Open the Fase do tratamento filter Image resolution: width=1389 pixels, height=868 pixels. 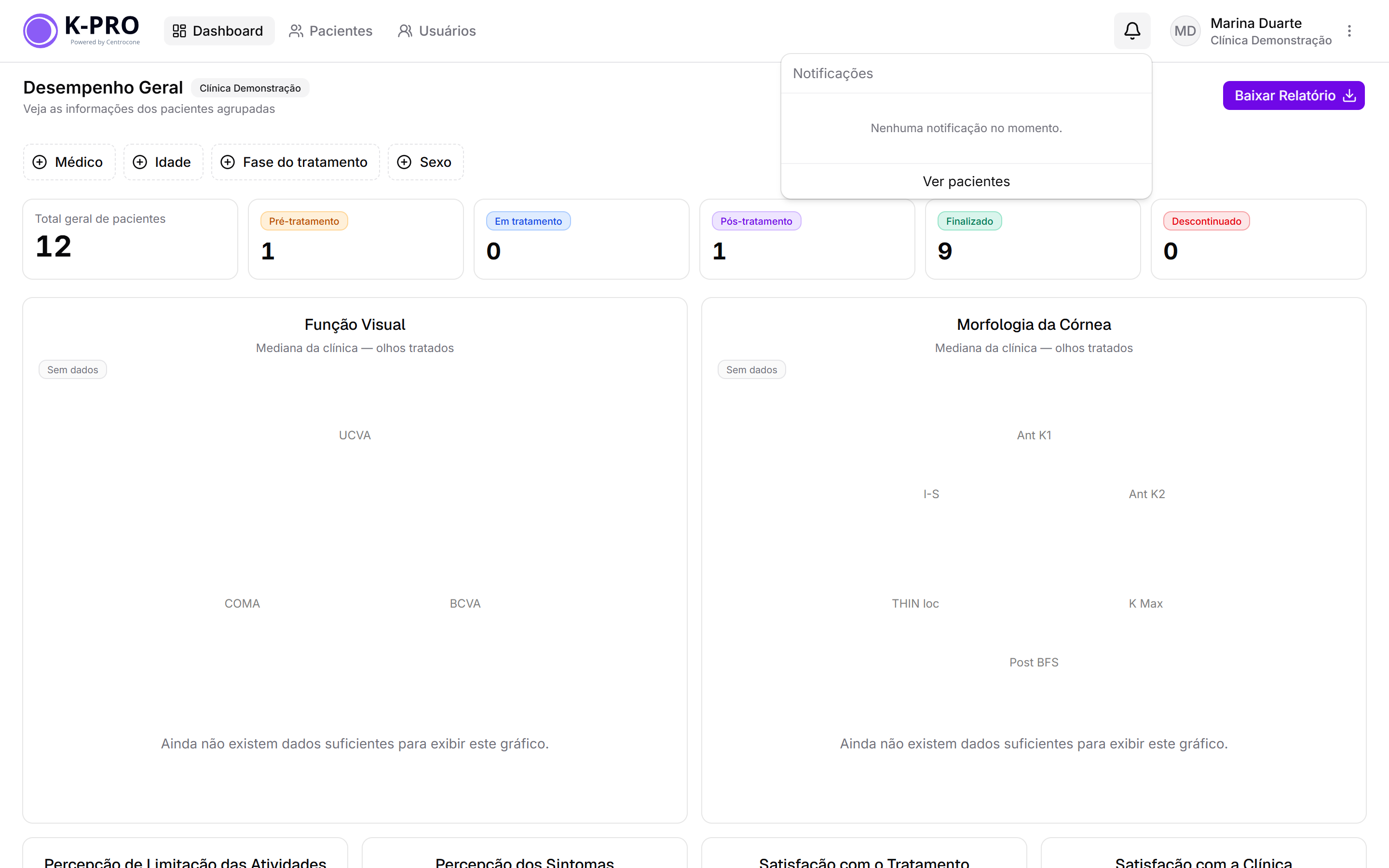coord(295,162)
